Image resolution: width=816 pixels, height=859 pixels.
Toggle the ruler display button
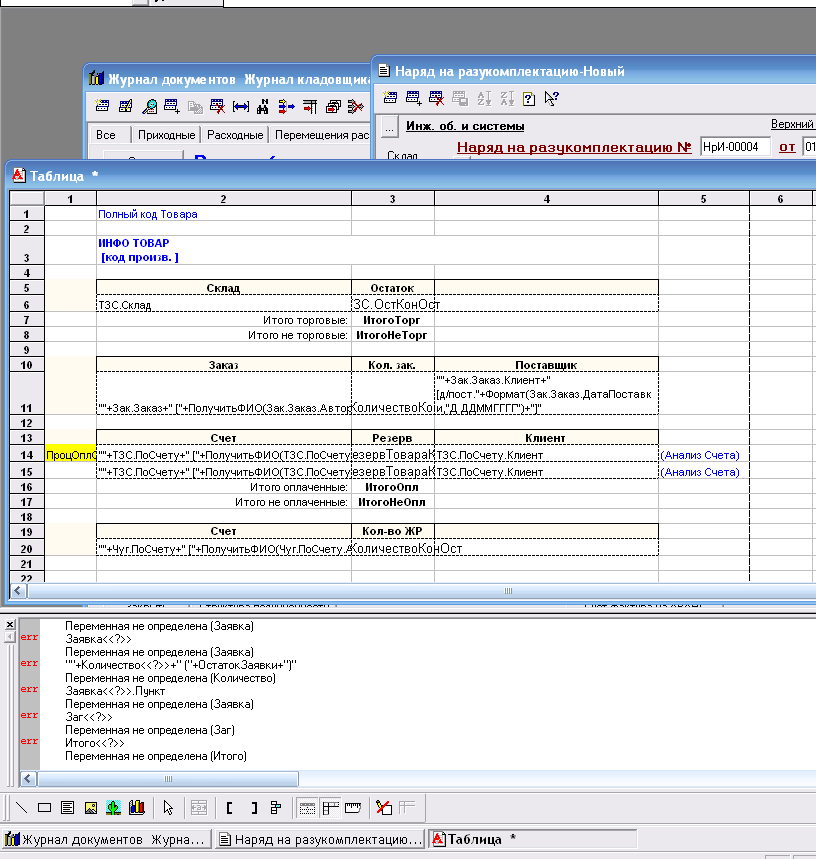click(x=352, y=807)
